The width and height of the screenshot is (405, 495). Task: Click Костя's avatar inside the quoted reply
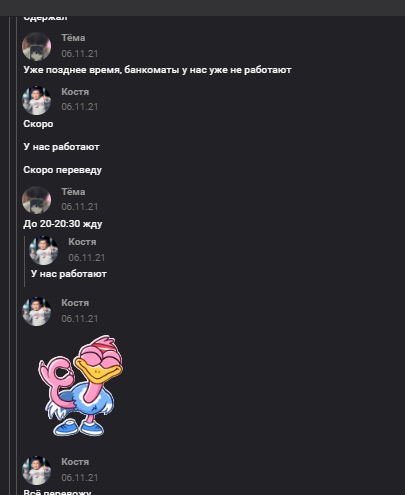(x=44, y=250)
